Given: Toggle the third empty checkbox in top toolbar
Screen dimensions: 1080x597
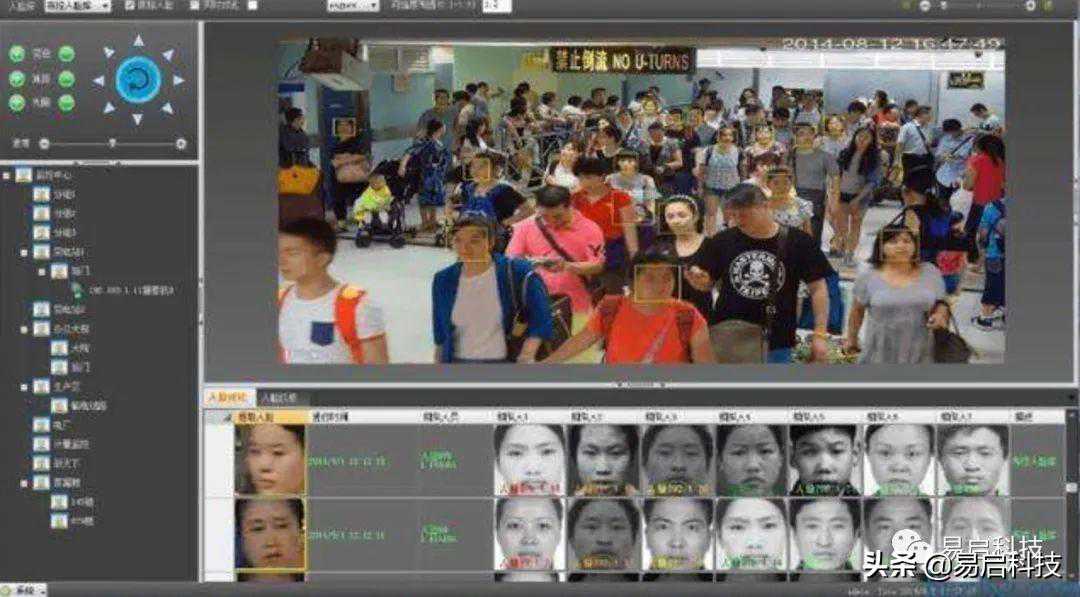Looking at the screenshot, I should pos(252,5).
